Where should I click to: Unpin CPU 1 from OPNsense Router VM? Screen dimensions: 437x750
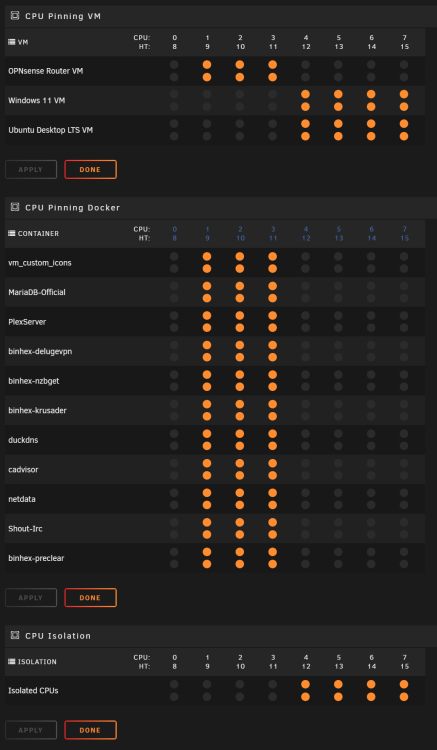207,65
